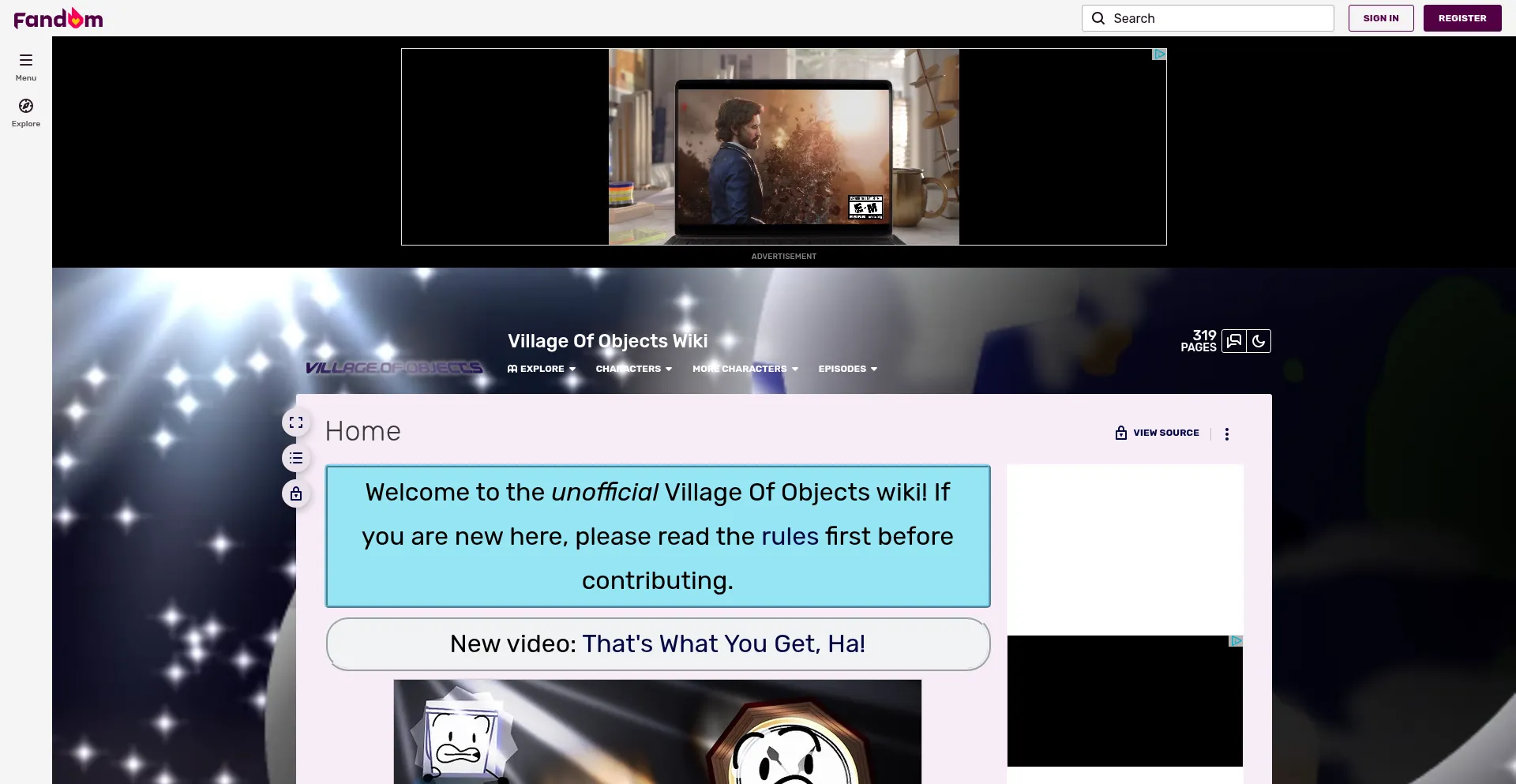
Task: Expand the Characters dropdown
Action: pyautogui.click(x=633, y=369)
